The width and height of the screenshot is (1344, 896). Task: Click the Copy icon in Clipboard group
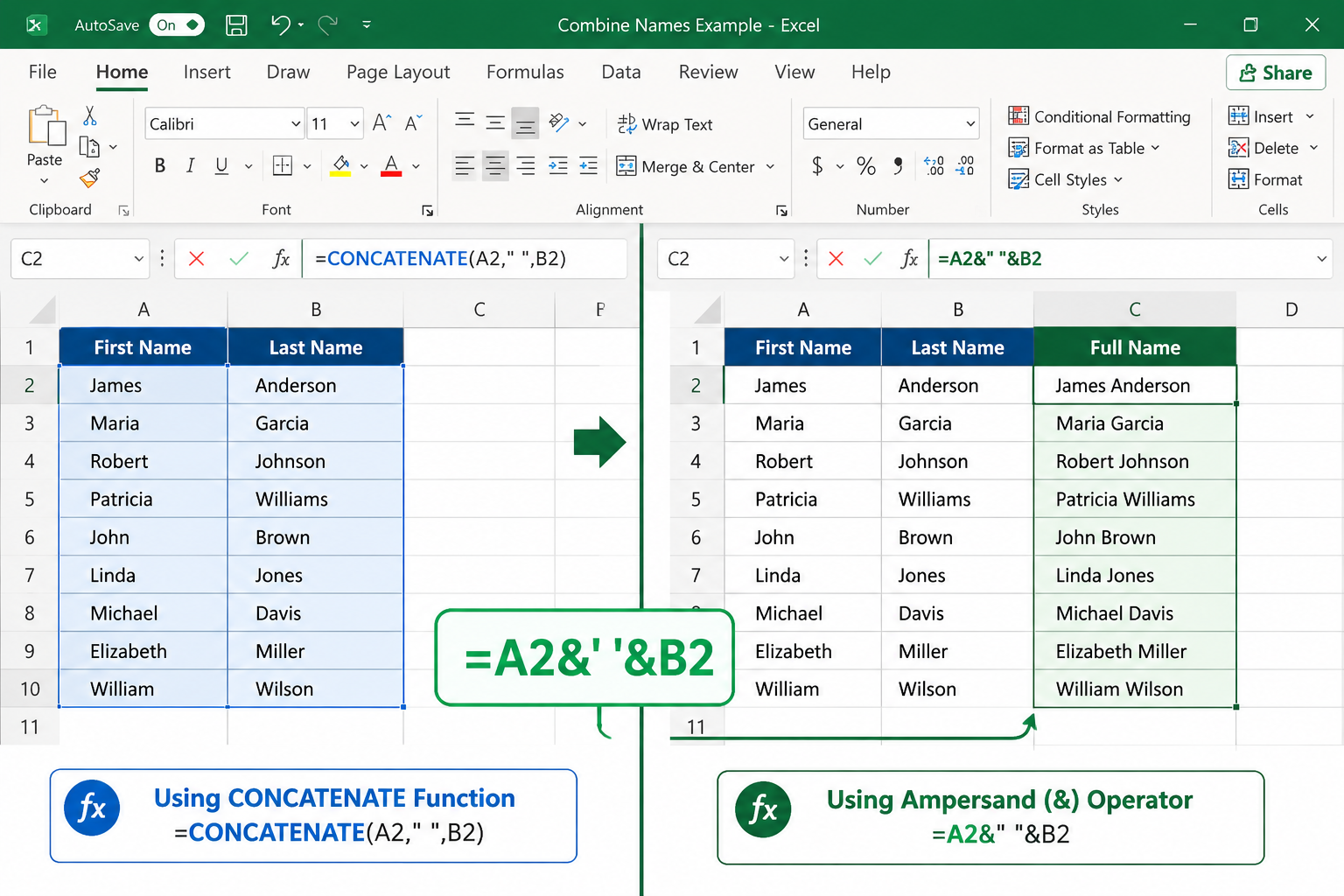(89, 147)
